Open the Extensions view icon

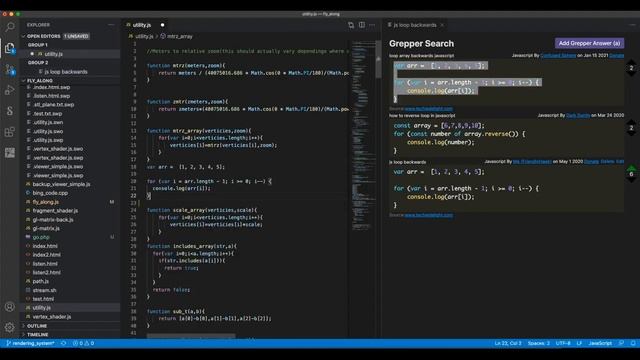coord(10,131)
